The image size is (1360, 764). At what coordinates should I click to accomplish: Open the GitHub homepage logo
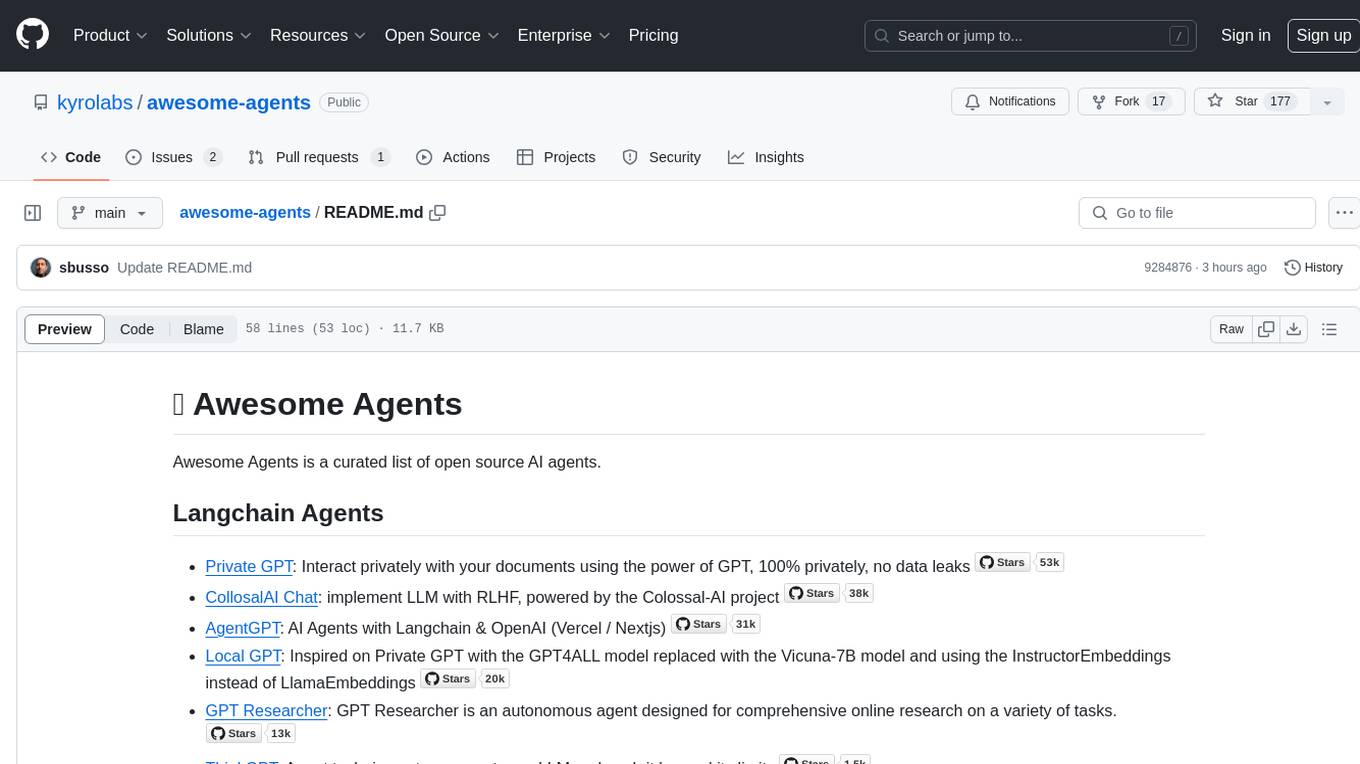pos(32,35)
